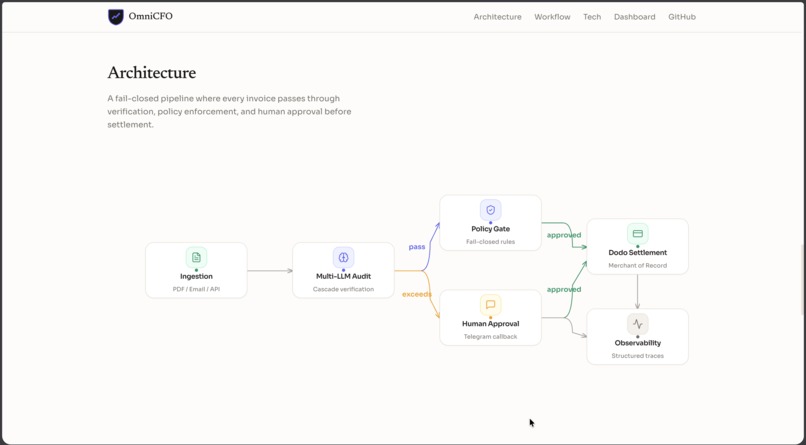Click the 'PDF / Email / API' subtitle
Image resolution: width=806 pixels, height=445 pixels.
point(196,289)
